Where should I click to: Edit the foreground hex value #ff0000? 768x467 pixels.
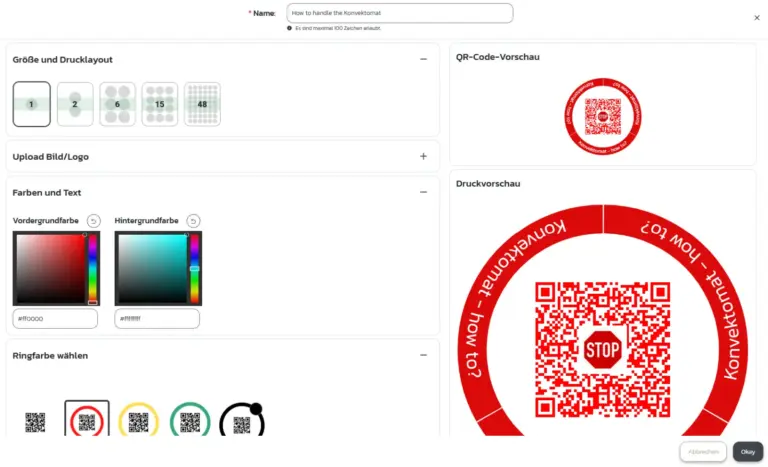tap(55, 319)
